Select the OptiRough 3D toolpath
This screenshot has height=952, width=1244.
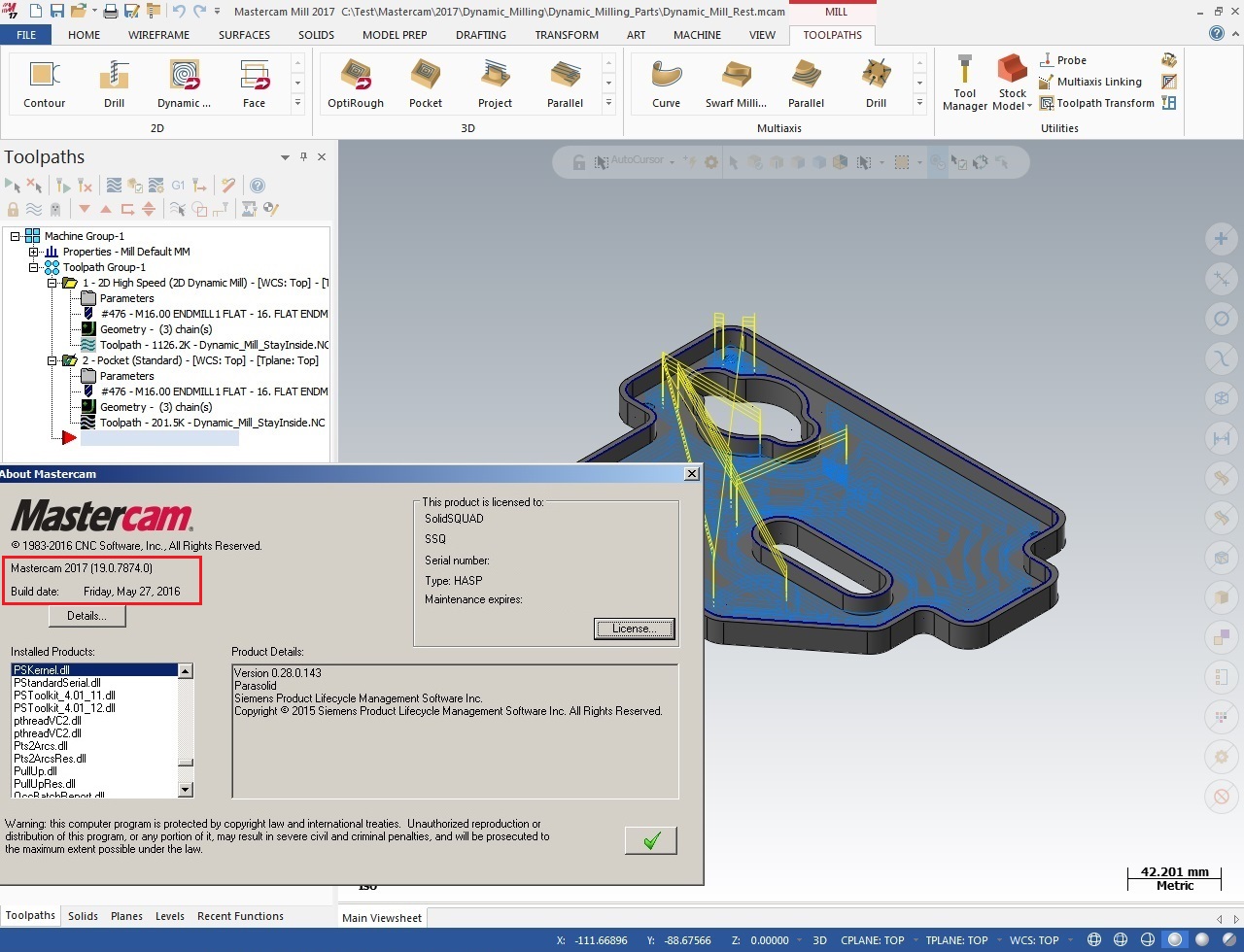(356, 84)
